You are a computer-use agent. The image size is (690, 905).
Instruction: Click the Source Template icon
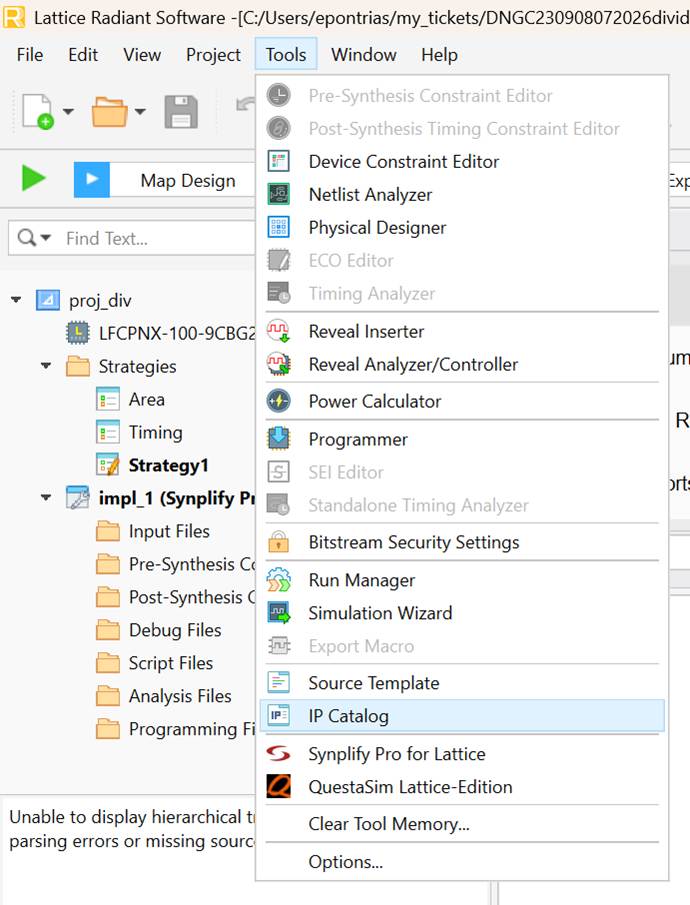[x=279, y=682]
